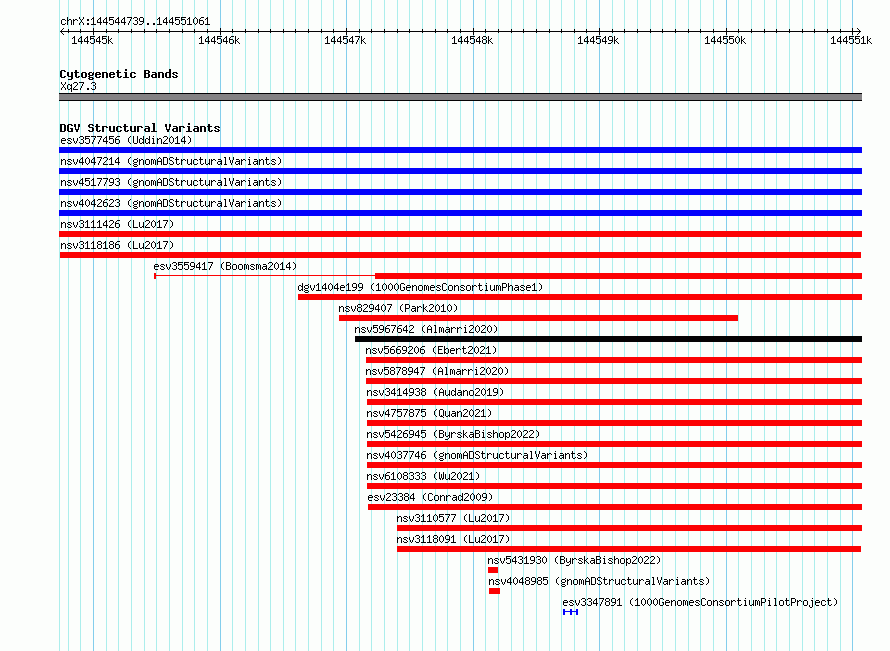Open nsv3111426 (Lu2017) variant label

pyautogui.click(x=117, y=224)
